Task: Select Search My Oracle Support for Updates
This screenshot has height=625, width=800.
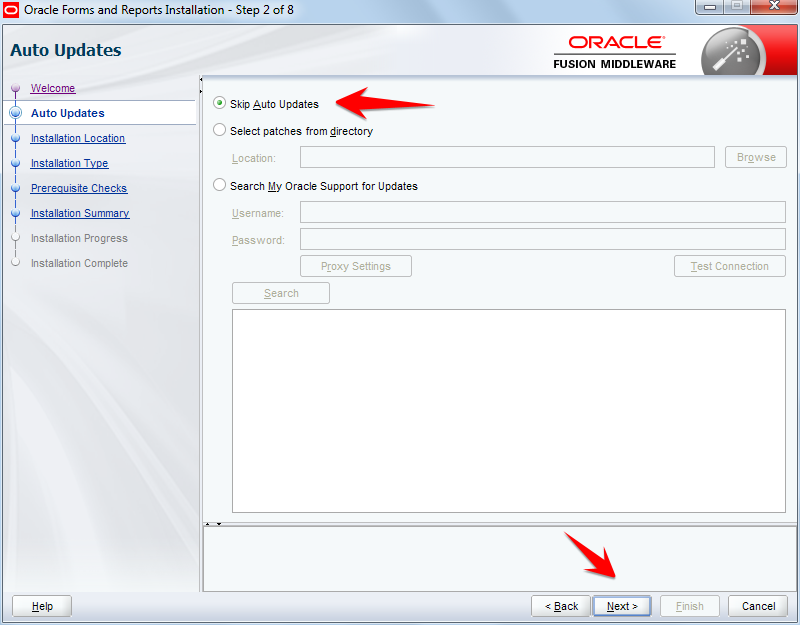Action: 219,185
